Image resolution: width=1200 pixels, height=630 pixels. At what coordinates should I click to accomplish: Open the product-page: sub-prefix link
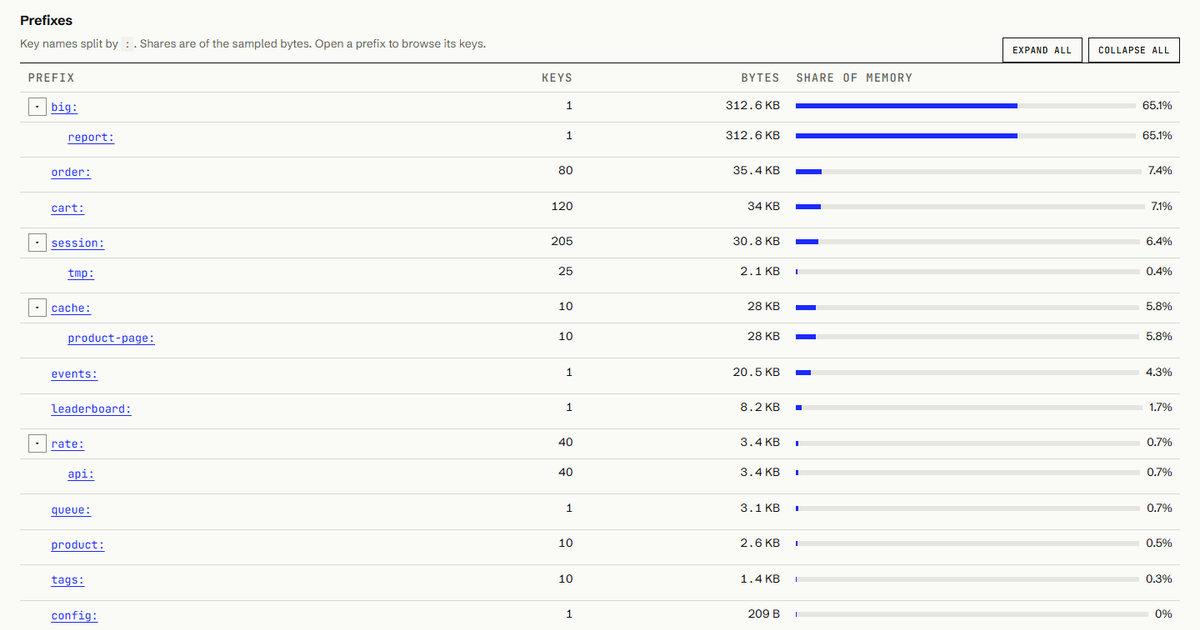pos(111,338)
